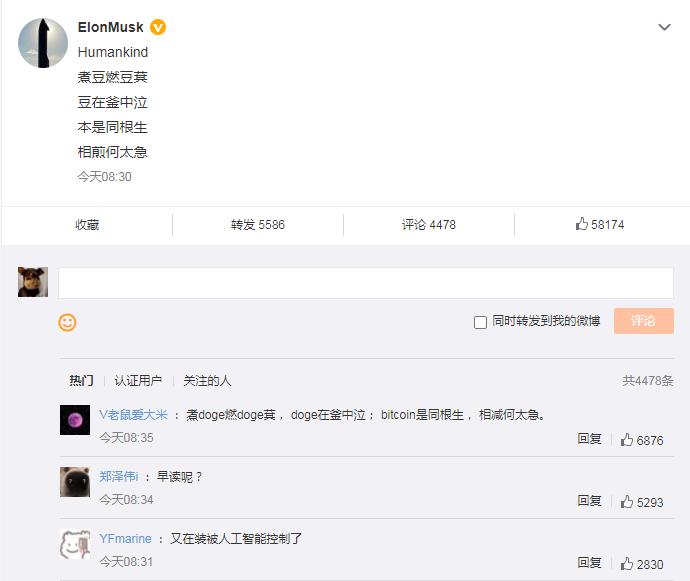Open ElonMusk's rocket profile avatar
Screen dimensions: 690x581
click(x=43, y=43)
